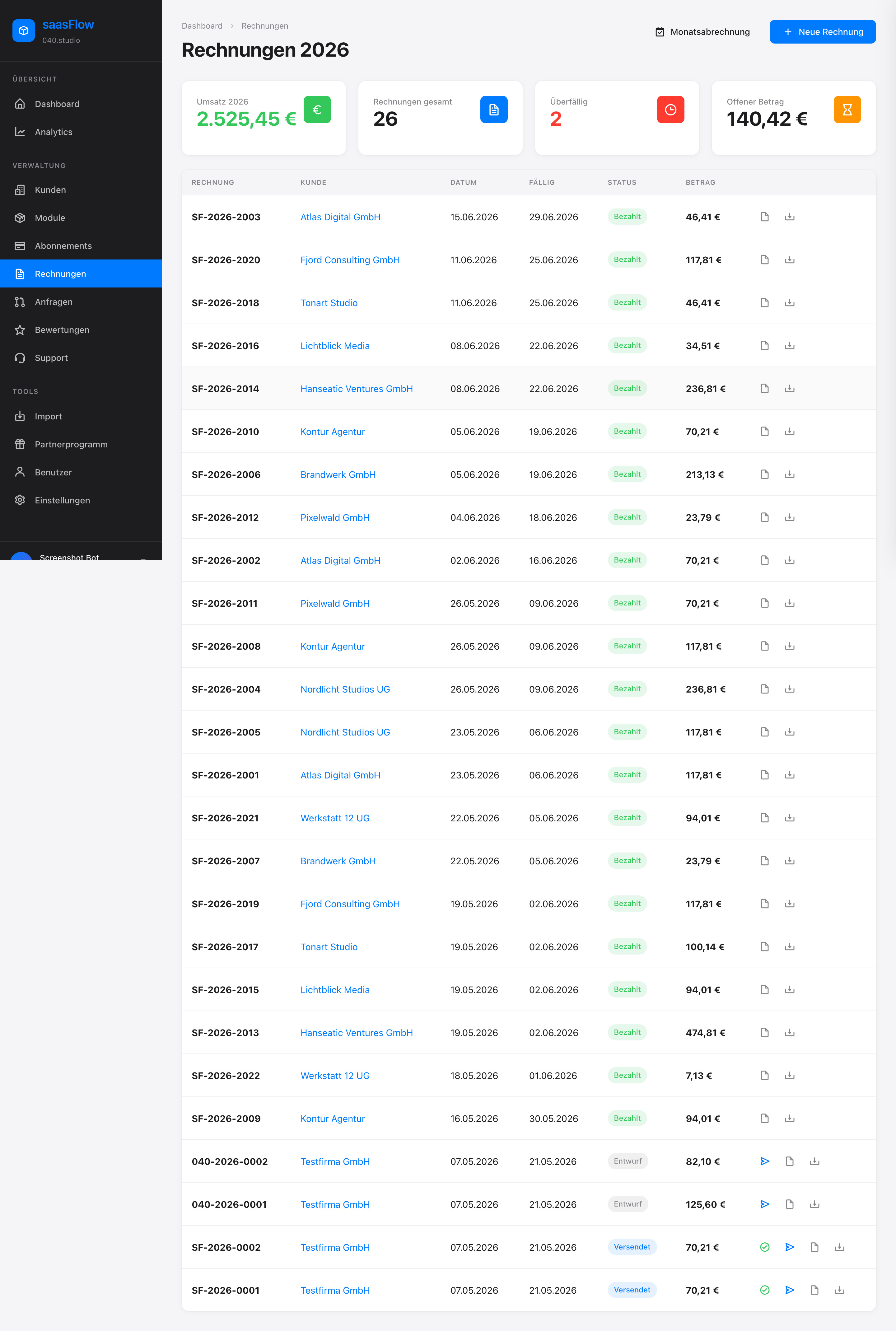896x1331 pixels.
Task: Open Dashboard in the sidebar
Action: (x=81, y=103)
